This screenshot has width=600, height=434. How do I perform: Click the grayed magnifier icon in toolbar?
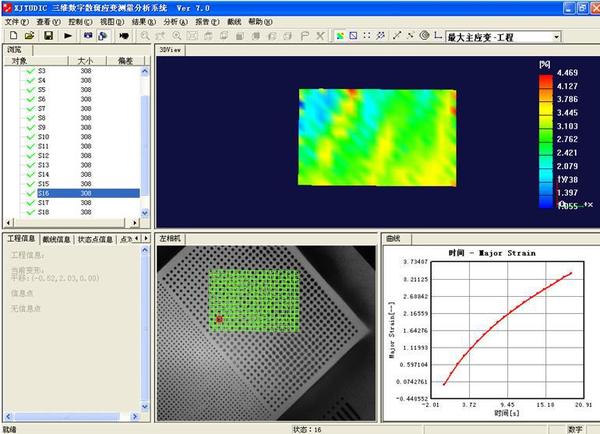(x=145, y=36)
